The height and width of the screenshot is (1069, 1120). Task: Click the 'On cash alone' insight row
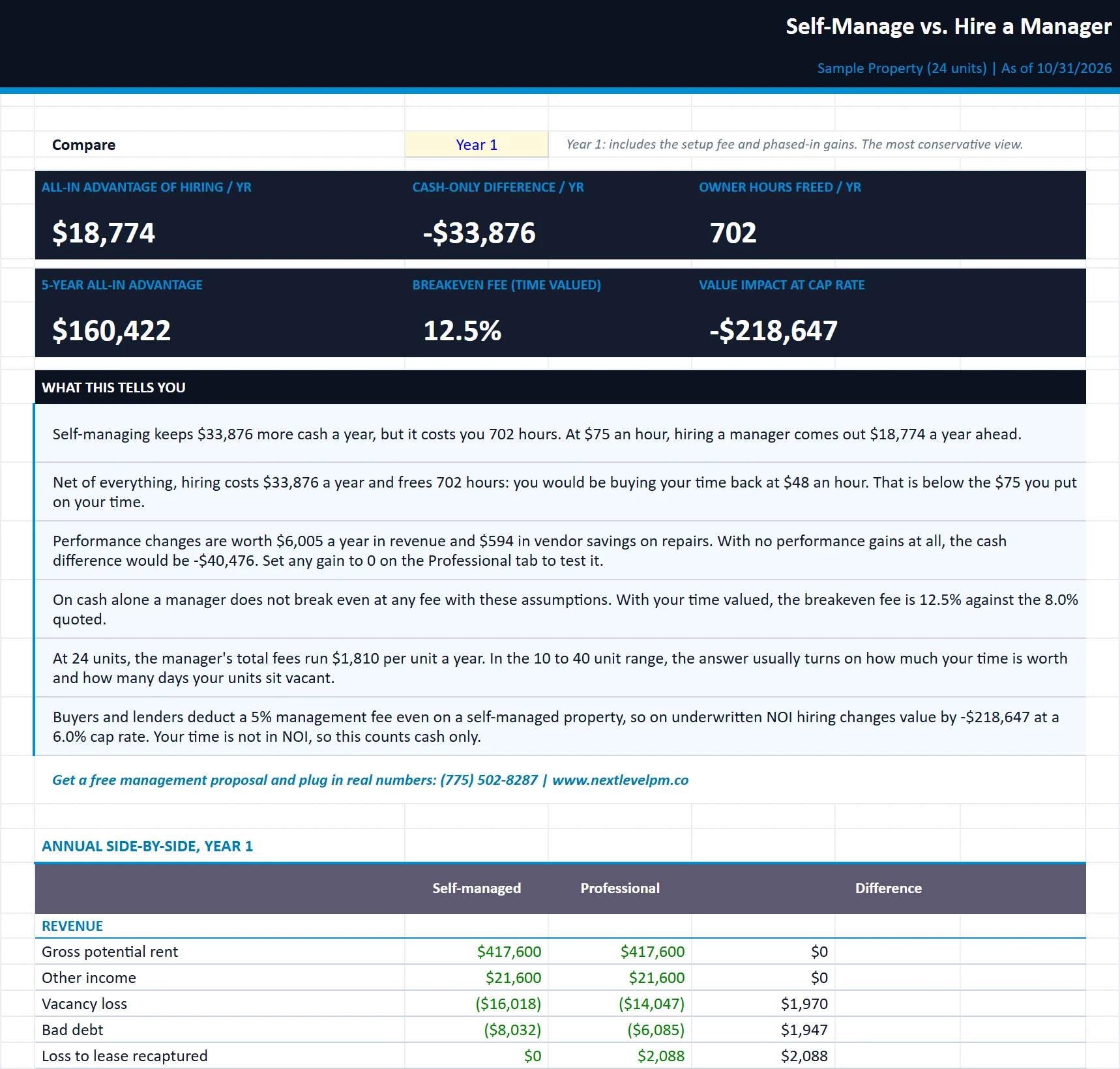561,609
